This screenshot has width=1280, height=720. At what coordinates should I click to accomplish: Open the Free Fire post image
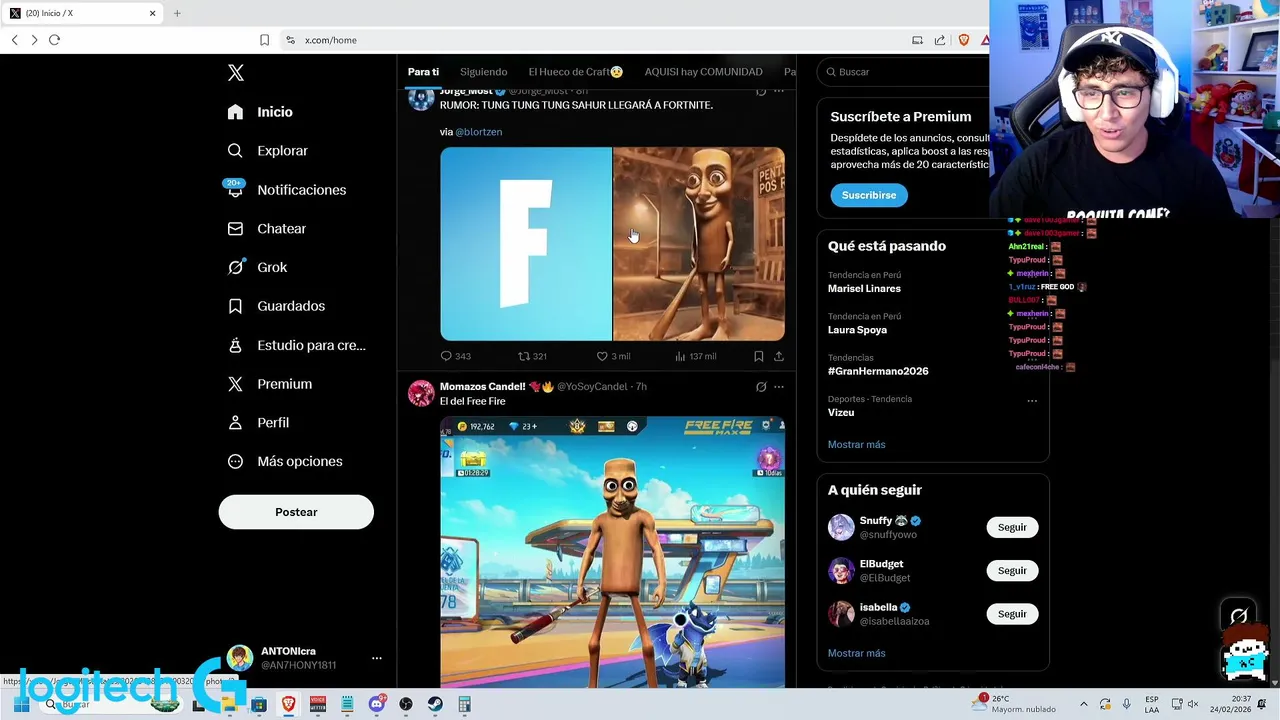tap(613, 553)
